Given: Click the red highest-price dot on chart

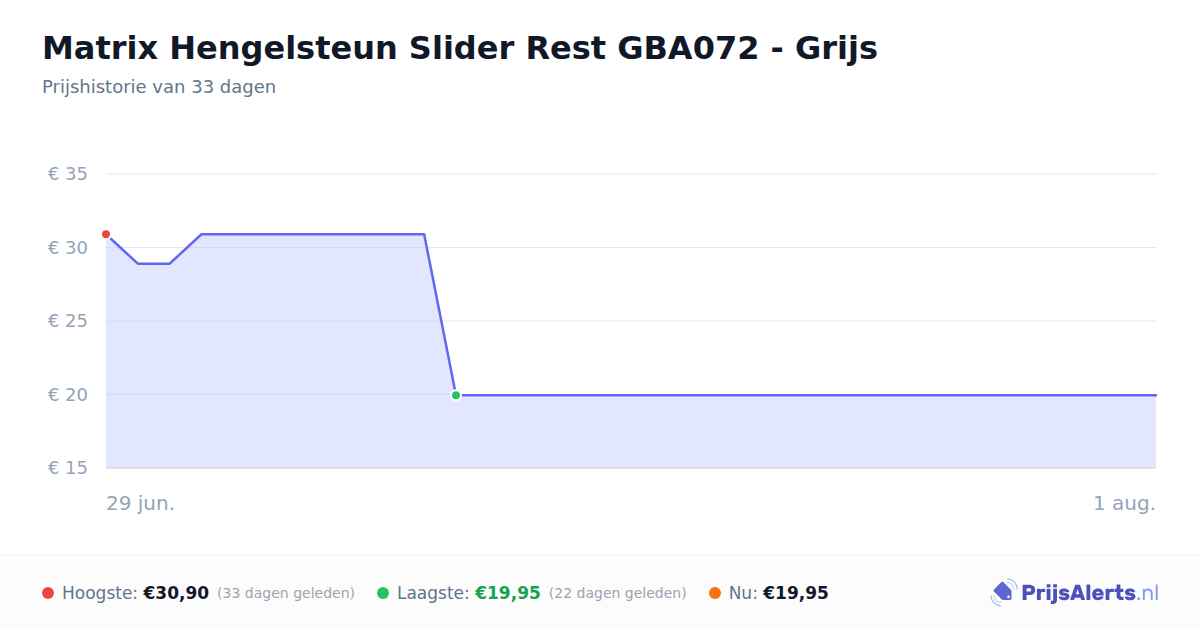Looking at the screenshot, I should (x=106, y=234).
